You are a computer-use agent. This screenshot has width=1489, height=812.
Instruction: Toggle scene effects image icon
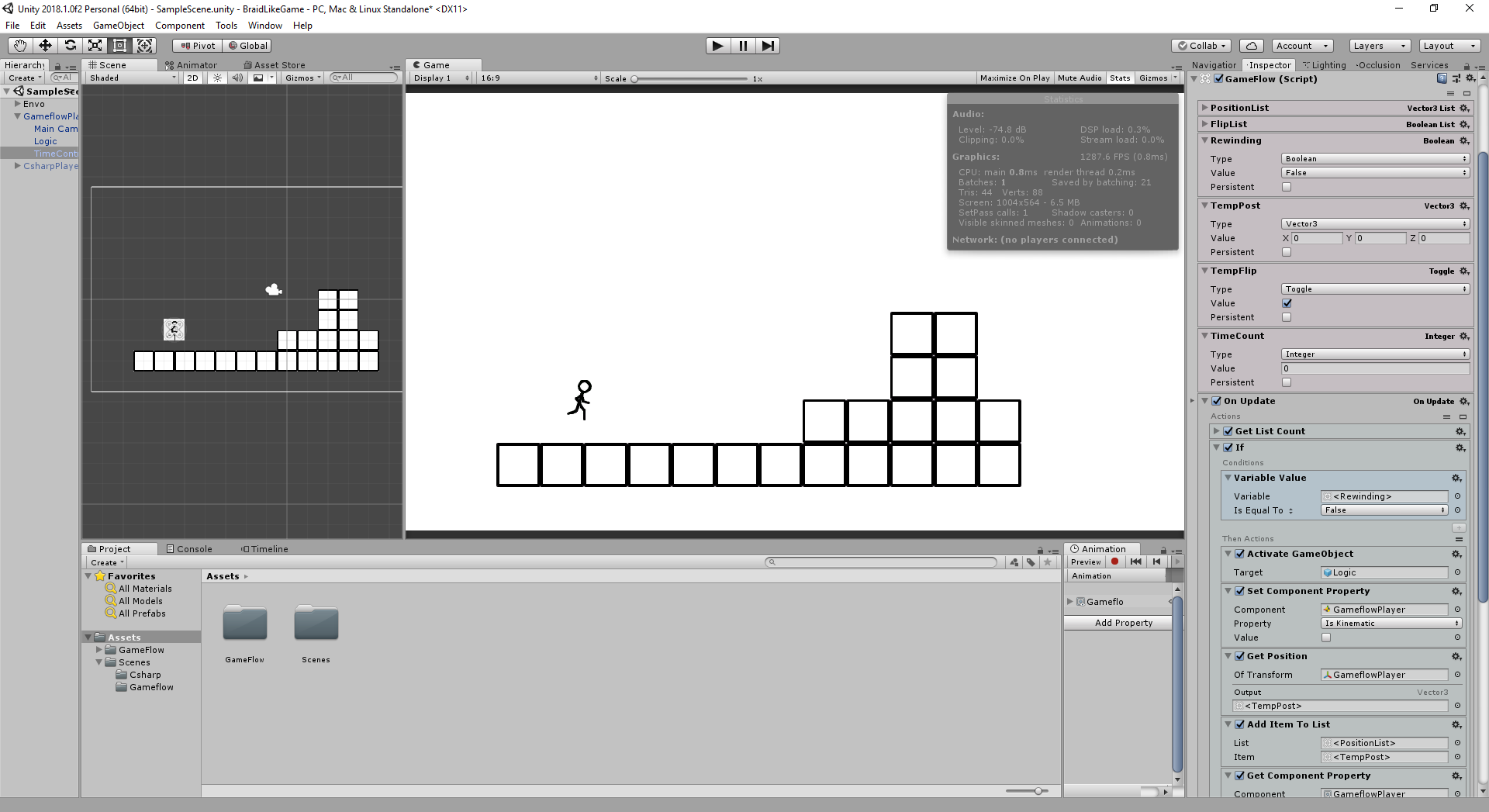[258, 78]
